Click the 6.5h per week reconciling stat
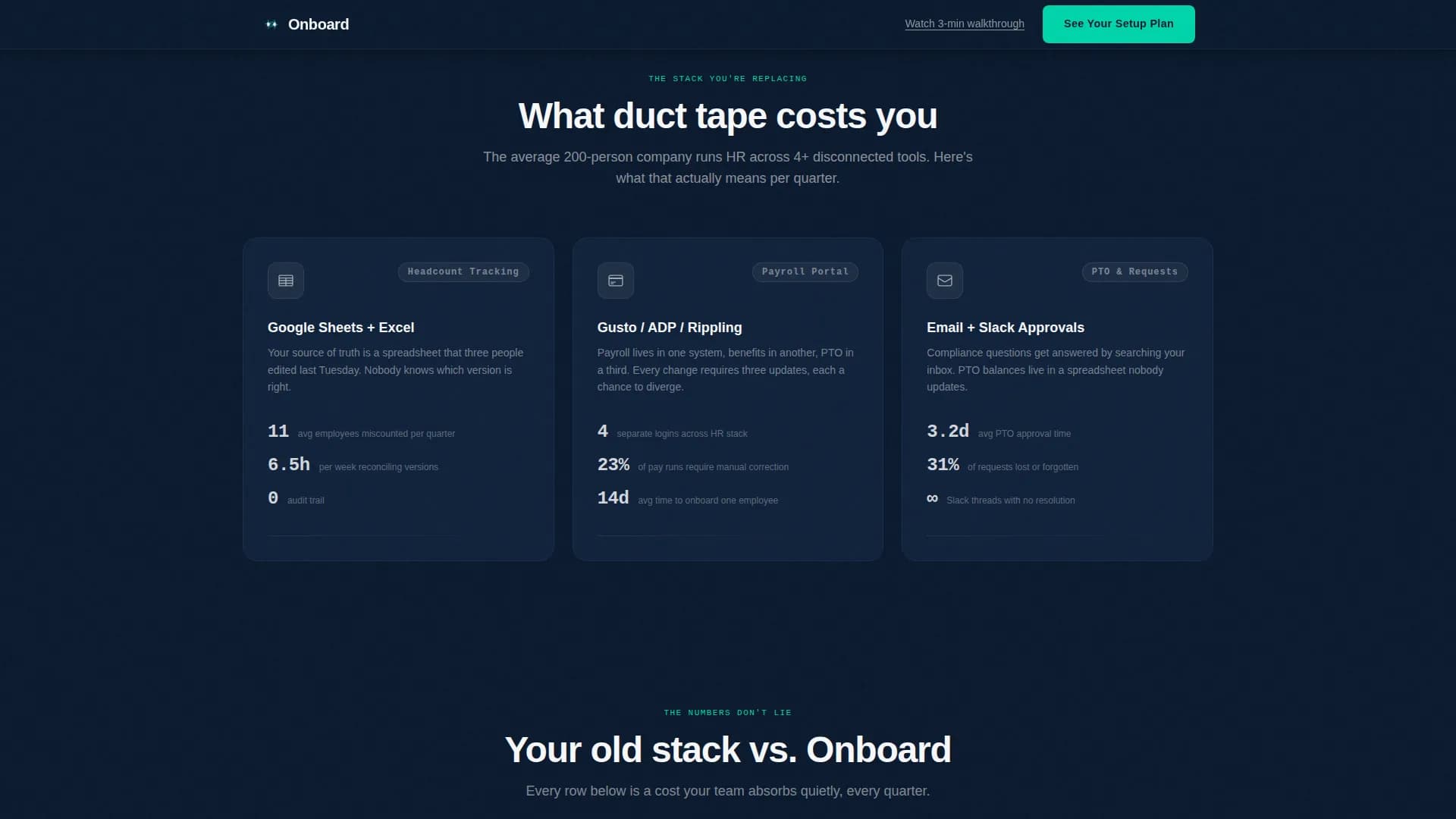 pyautogui.click(x=353, y=466)
